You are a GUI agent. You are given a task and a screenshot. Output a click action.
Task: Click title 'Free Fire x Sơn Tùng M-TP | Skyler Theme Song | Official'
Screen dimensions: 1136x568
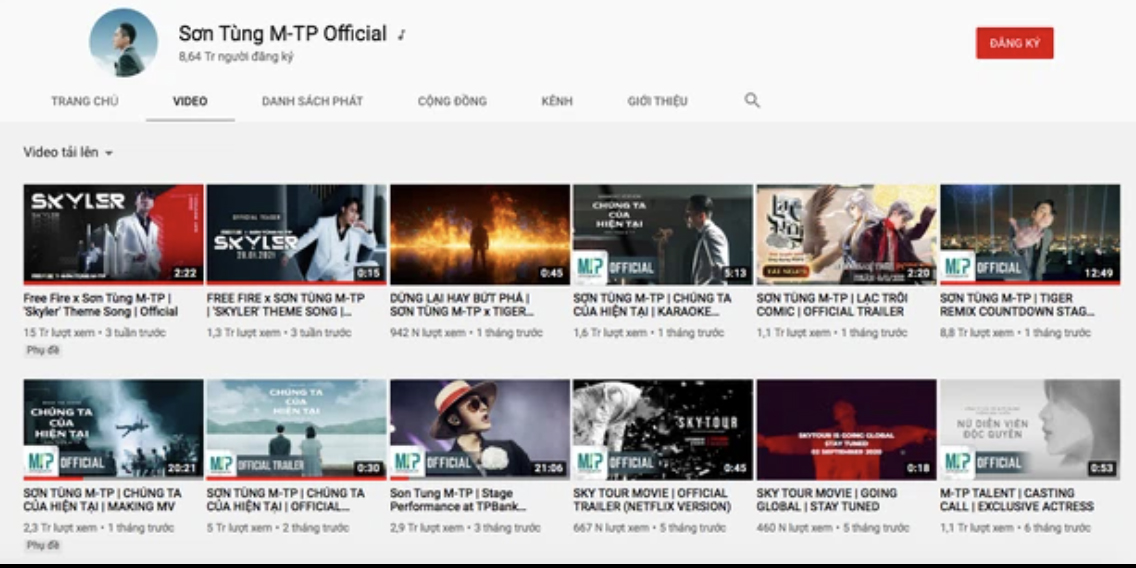[x=101, y=305]
